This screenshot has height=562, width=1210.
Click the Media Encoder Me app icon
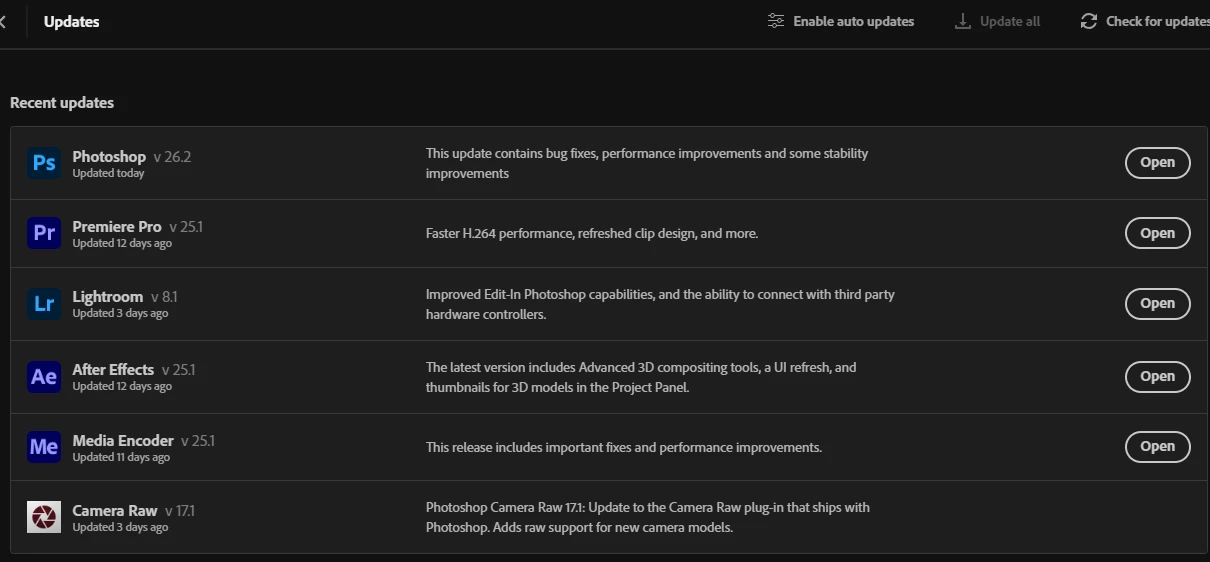pos(44,447)
